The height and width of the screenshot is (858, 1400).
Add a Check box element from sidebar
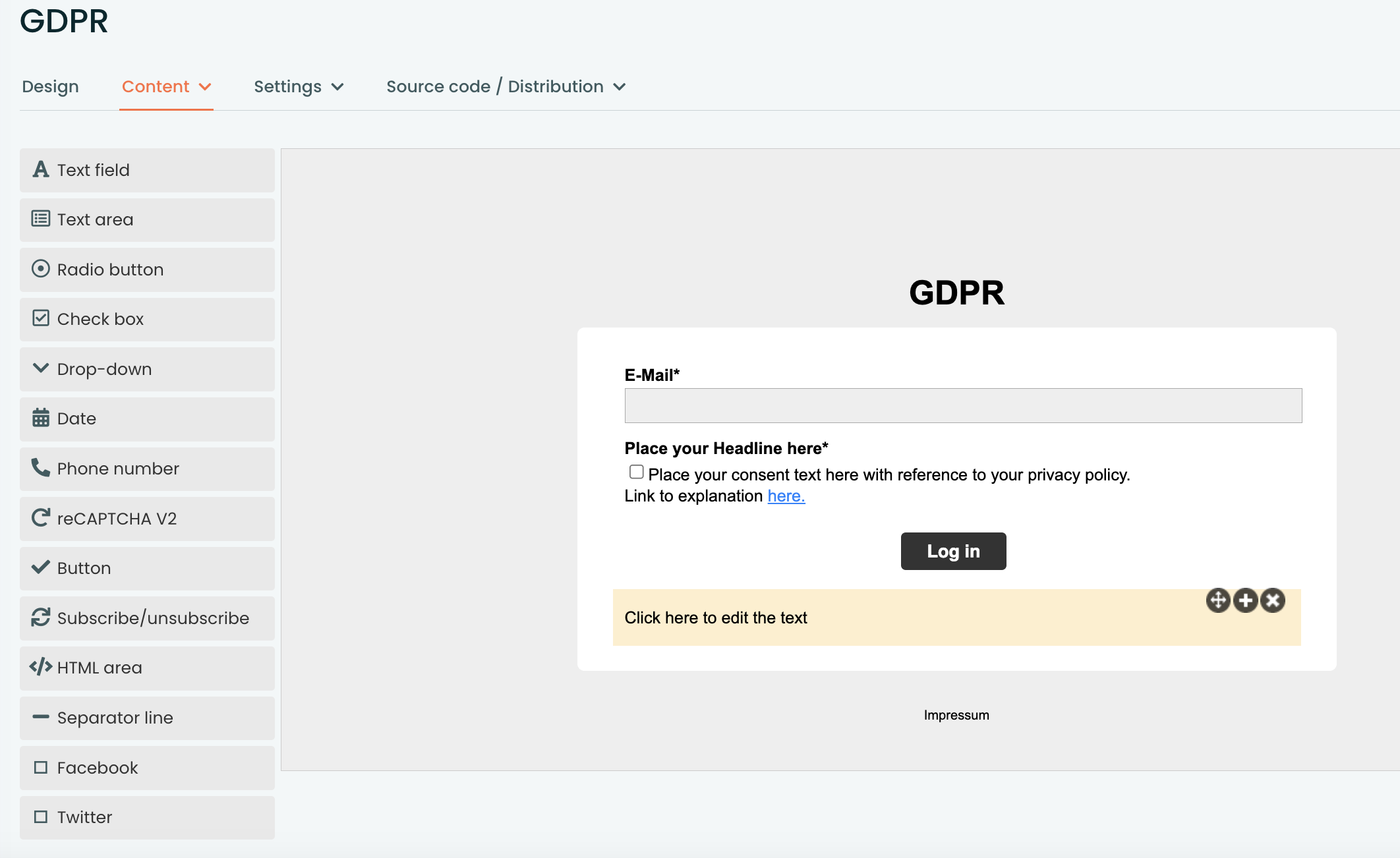147,320
